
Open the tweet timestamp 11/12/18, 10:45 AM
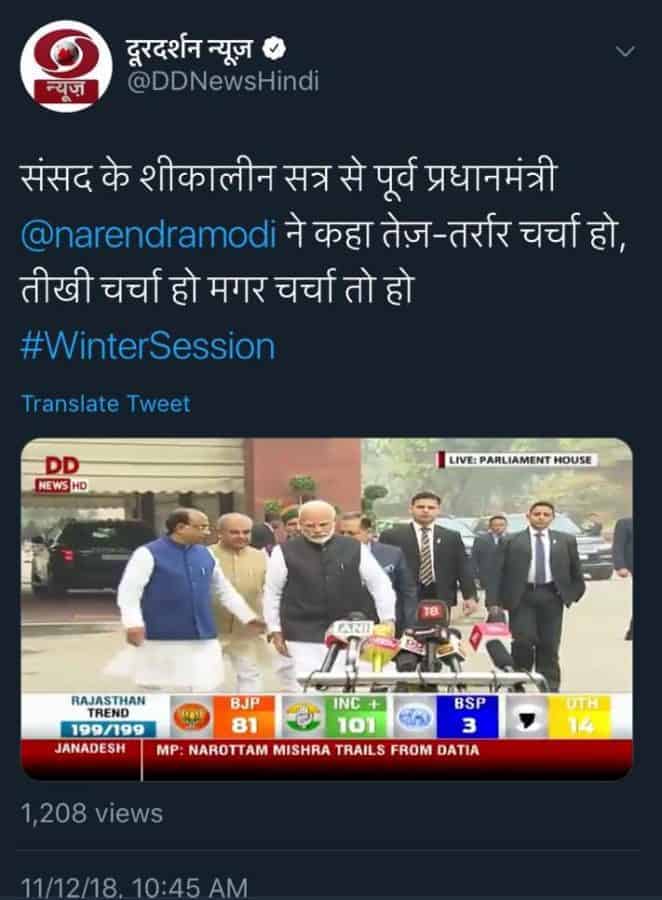(x=134, y=887)
